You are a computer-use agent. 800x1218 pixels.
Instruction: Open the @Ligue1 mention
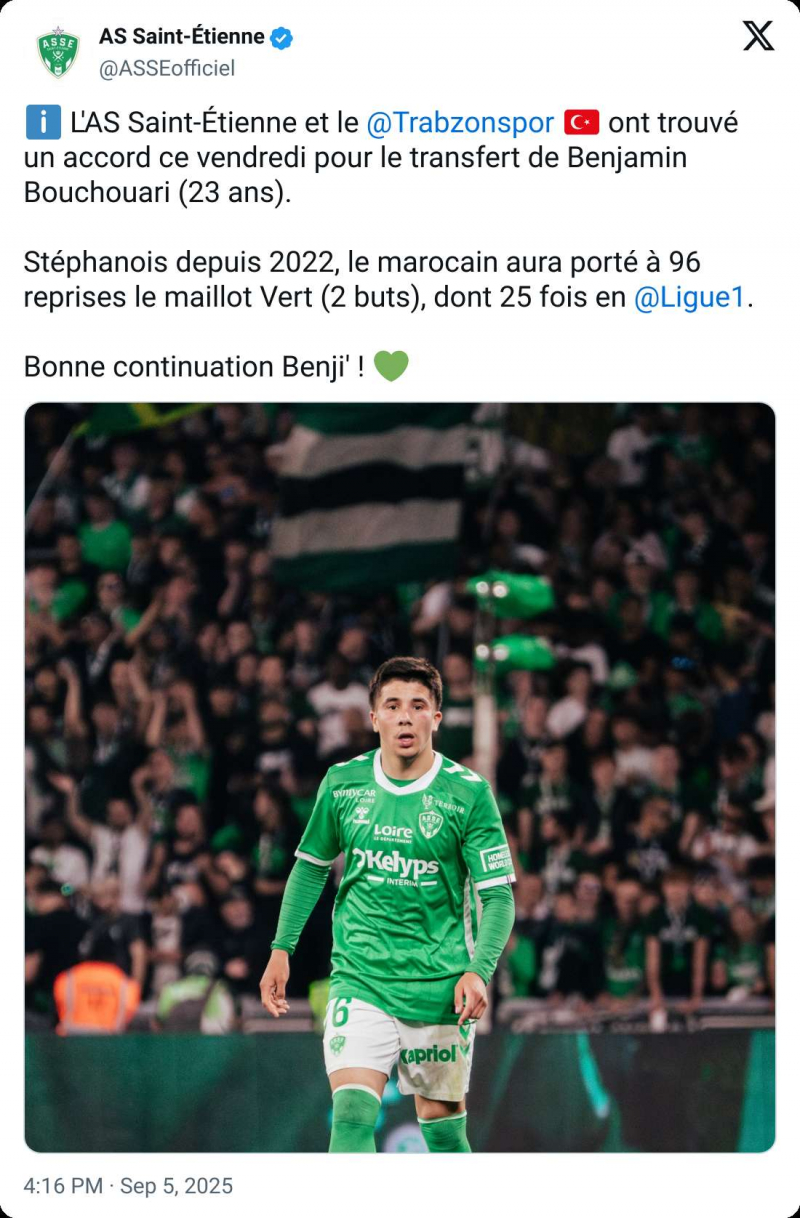coord(689,297)
